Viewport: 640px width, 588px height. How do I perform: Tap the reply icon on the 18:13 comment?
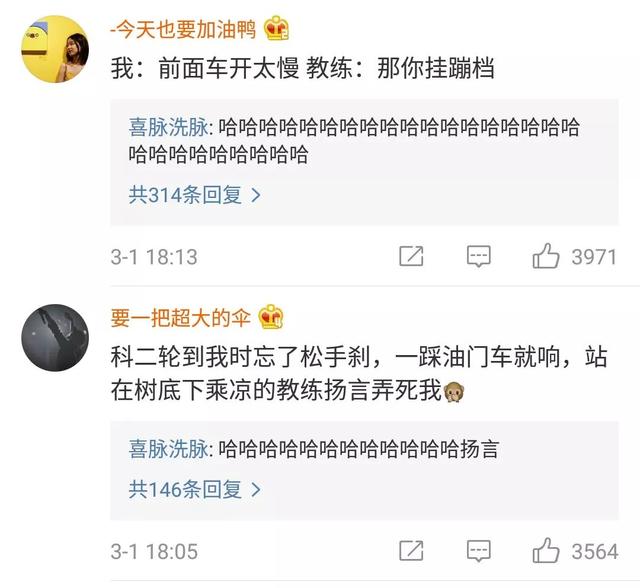click(x=479, y=257)
